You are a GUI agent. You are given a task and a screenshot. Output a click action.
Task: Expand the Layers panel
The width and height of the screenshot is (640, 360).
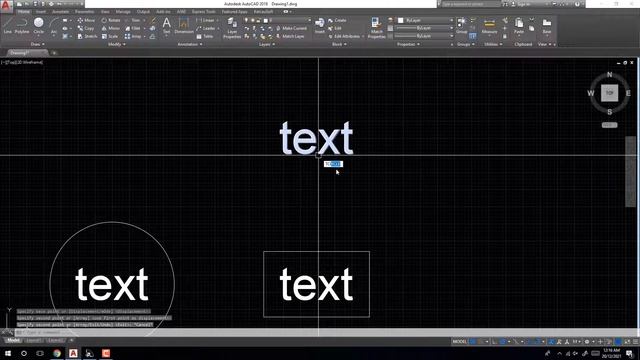pyautogui.click(x=267, y=44)
